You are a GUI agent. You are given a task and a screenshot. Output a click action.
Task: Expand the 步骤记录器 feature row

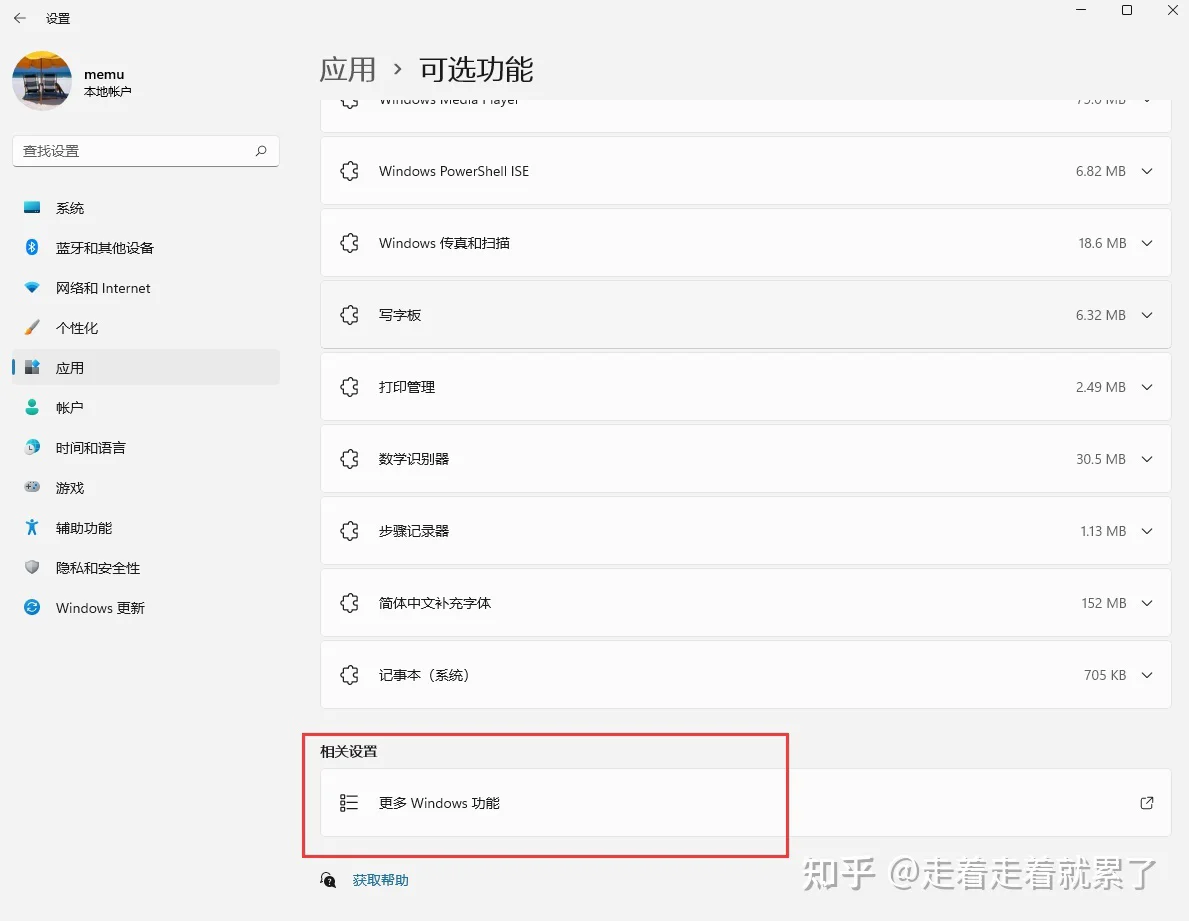pyautogui.click(x=1147, y=531)
